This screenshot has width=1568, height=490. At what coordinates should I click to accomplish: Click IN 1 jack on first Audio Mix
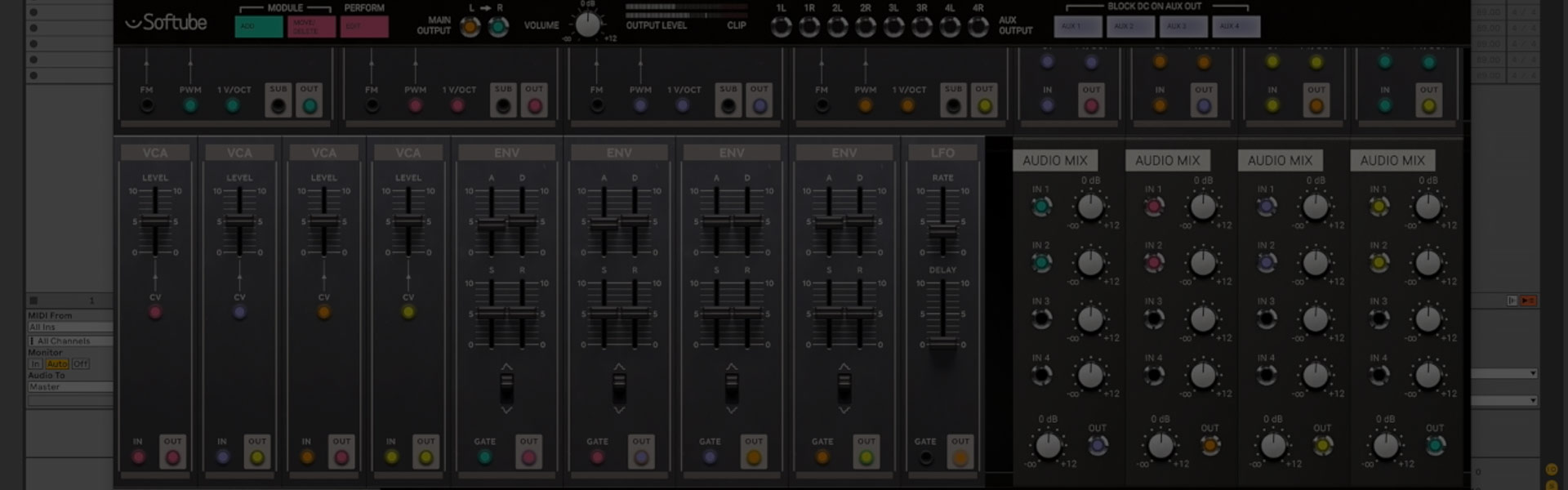click(1041, 207)
